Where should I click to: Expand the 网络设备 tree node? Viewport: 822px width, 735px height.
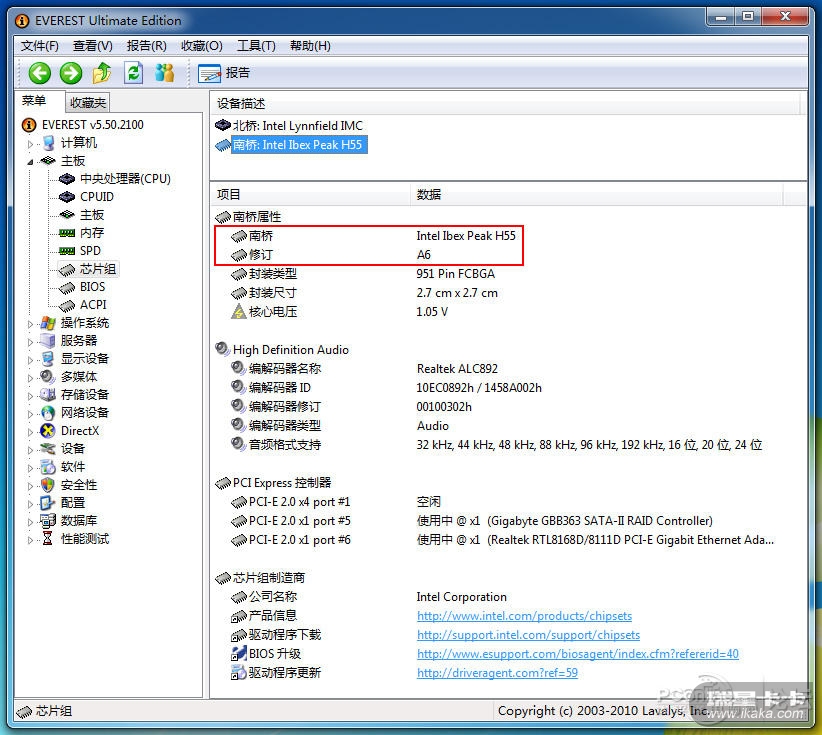[x=30, y=414]
